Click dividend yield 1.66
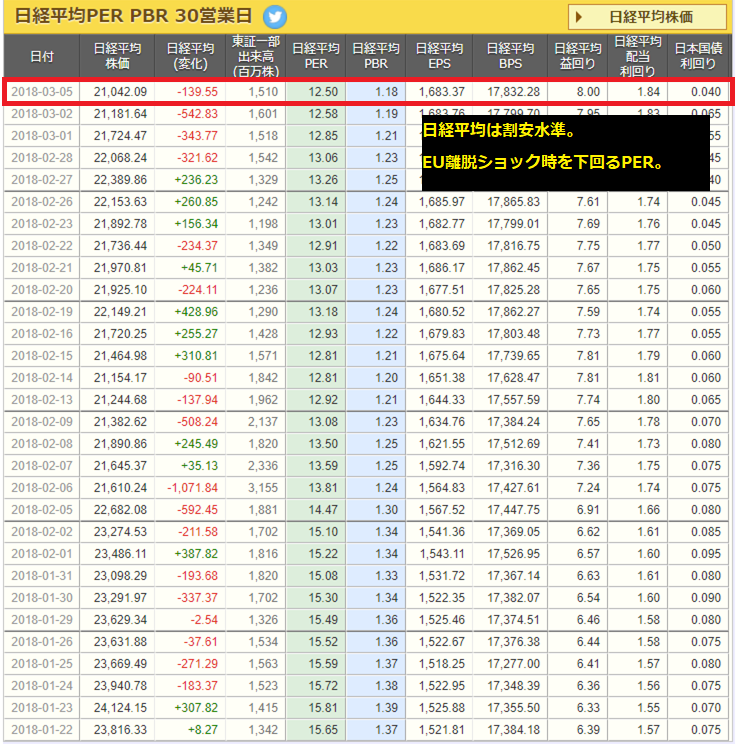 648,510
